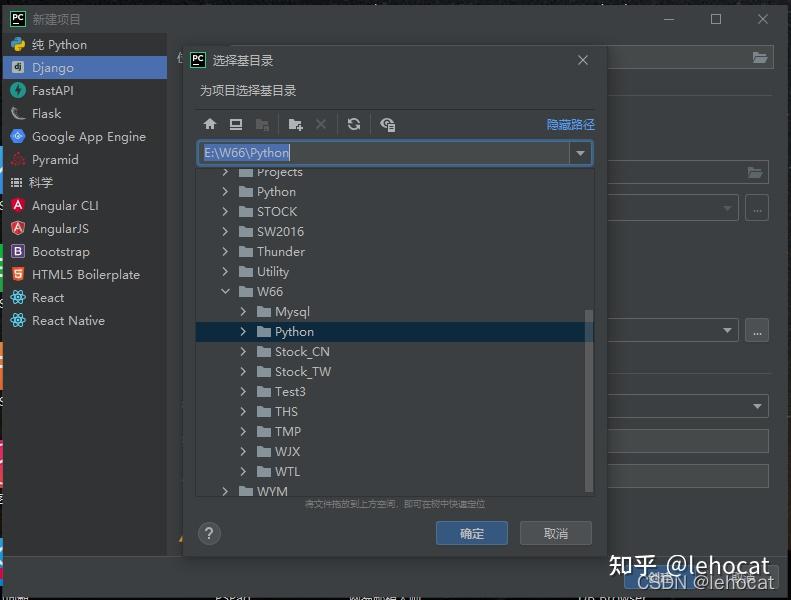Expand the top-level Python folder

point(225,192)
